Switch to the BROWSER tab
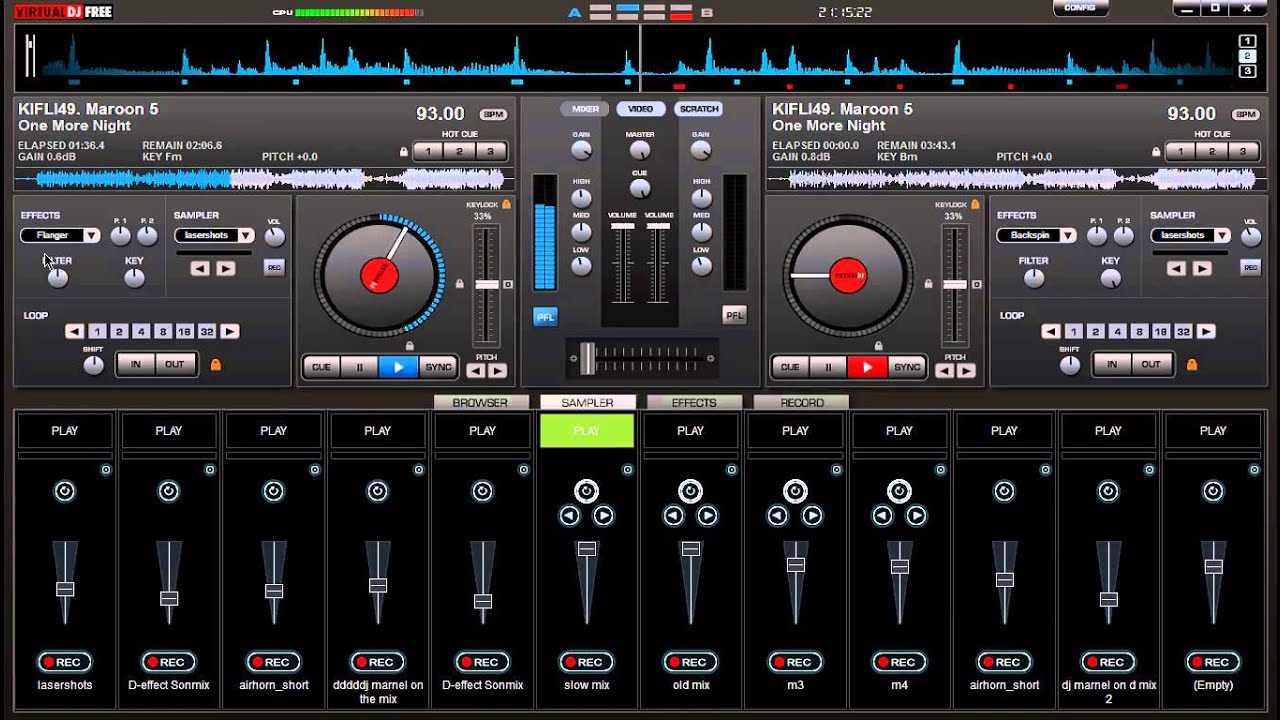This screenshot has height=720, width=1280. pos(480,403)
